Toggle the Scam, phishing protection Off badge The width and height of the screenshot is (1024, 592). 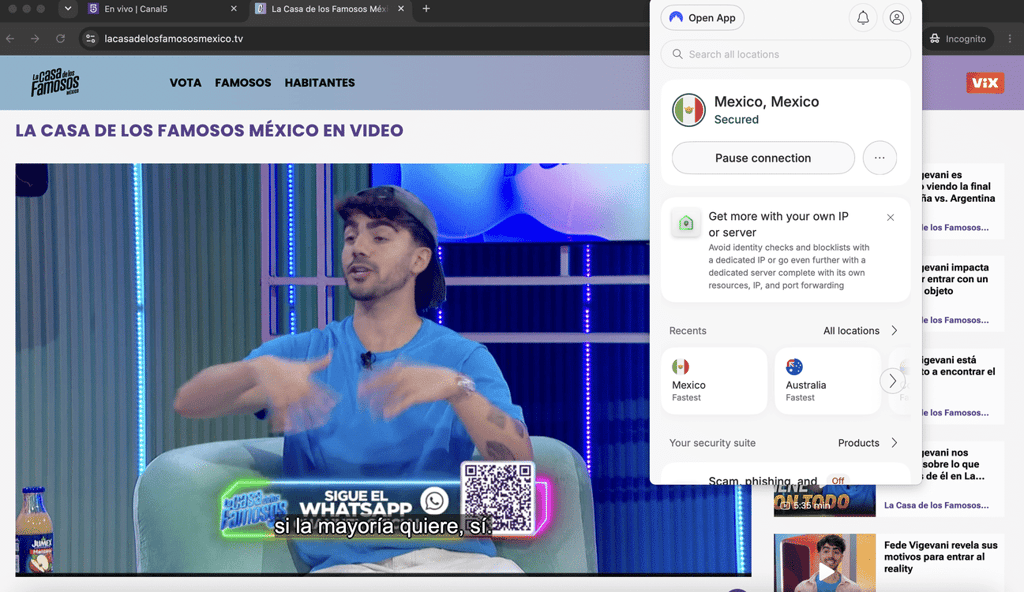tap(837, 480)
